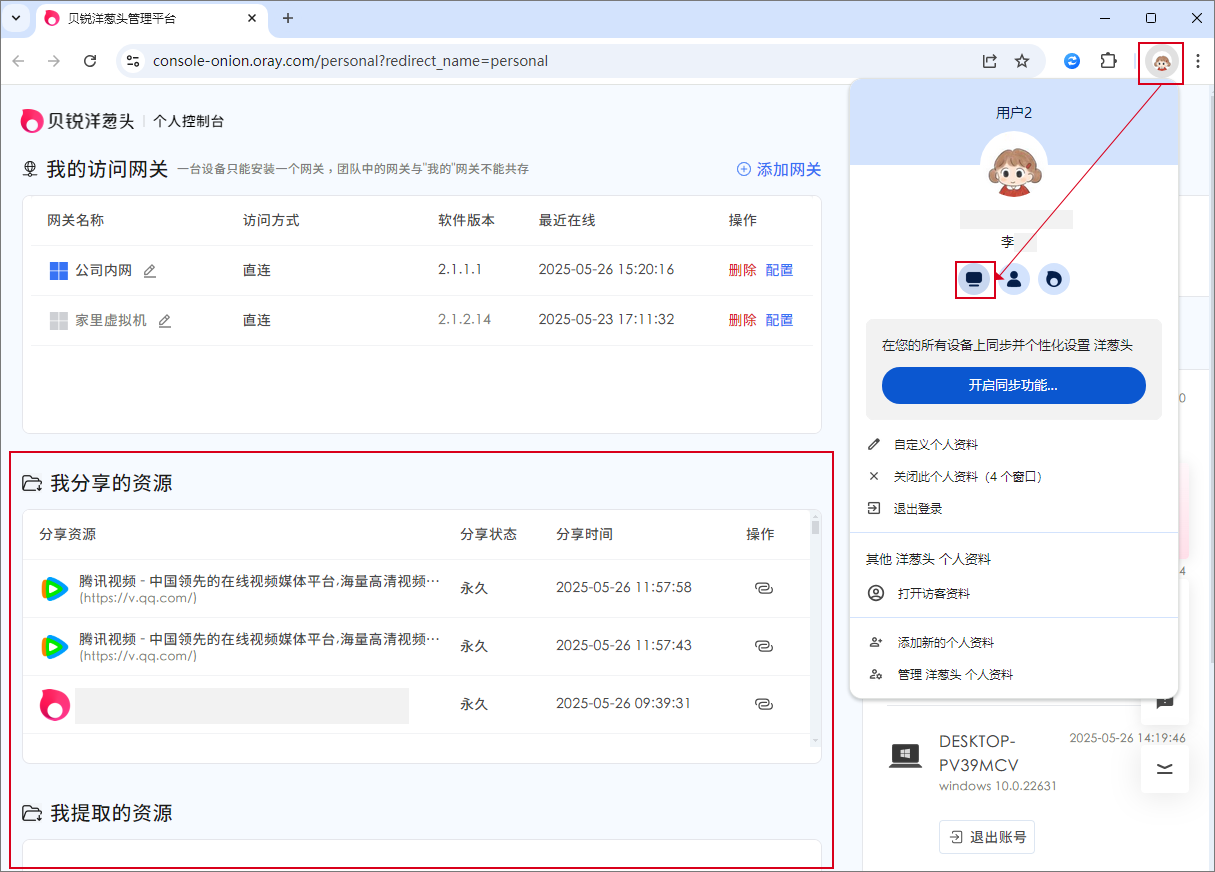Click the 用户2 avatar picture
This screenshot has height=872, width=1215.
(x=1014, y=166)
